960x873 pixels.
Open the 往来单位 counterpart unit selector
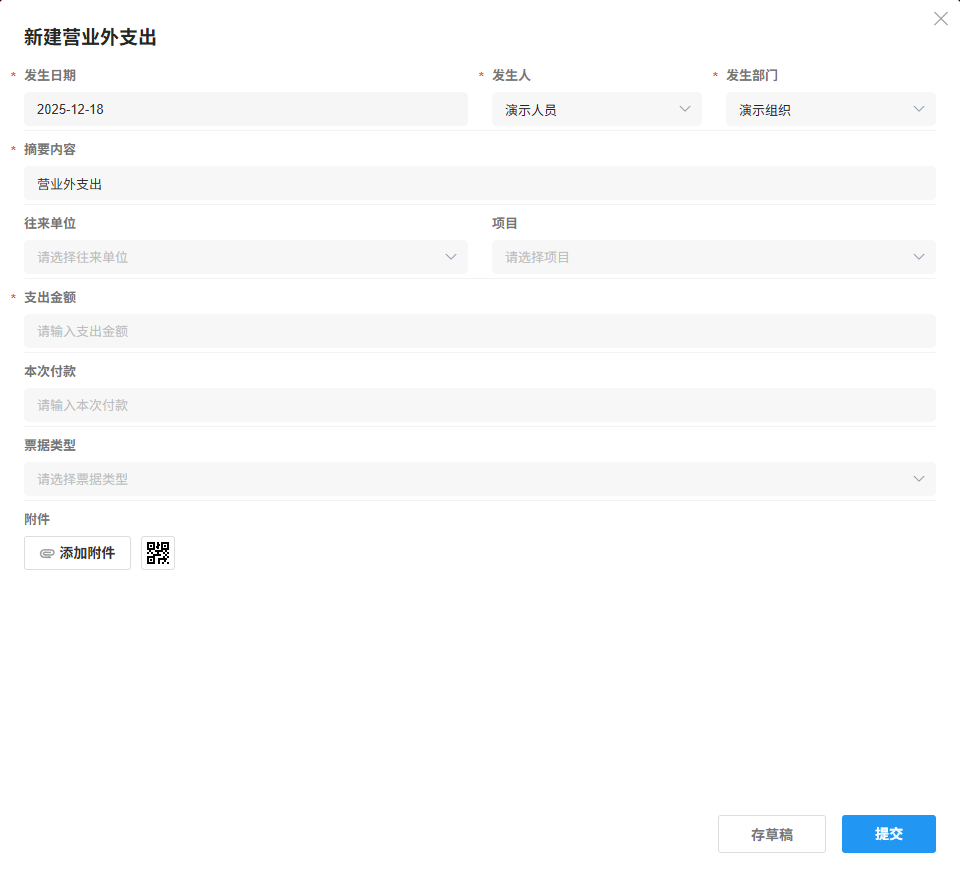(x=240, y=256)
